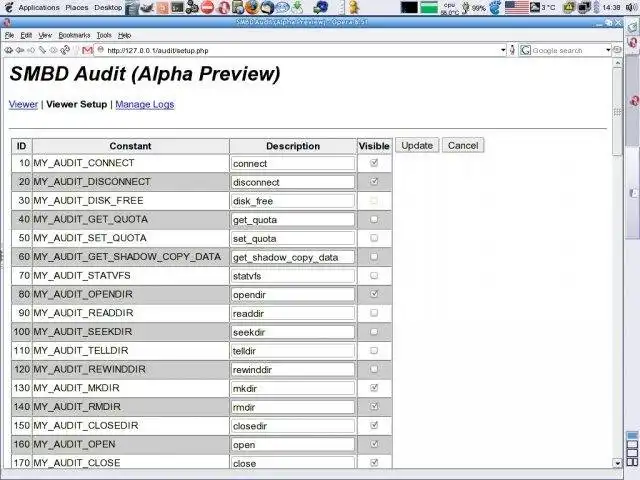Check Visible for MY_AUDIT_GET_QUOTA
The width and height of the screenshot is (640, 480).
374,219
